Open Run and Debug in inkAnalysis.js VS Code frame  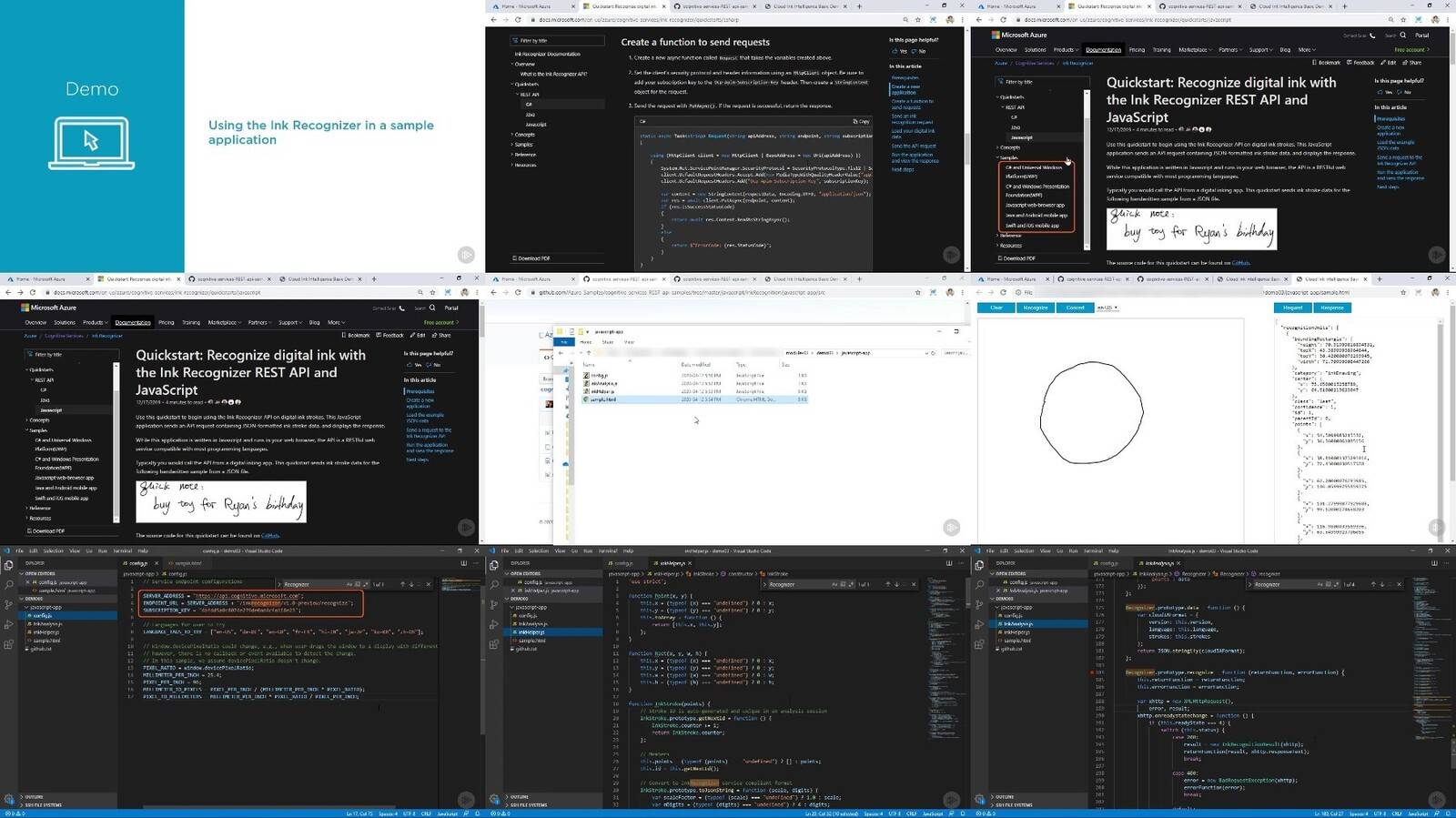coord(979,625)
